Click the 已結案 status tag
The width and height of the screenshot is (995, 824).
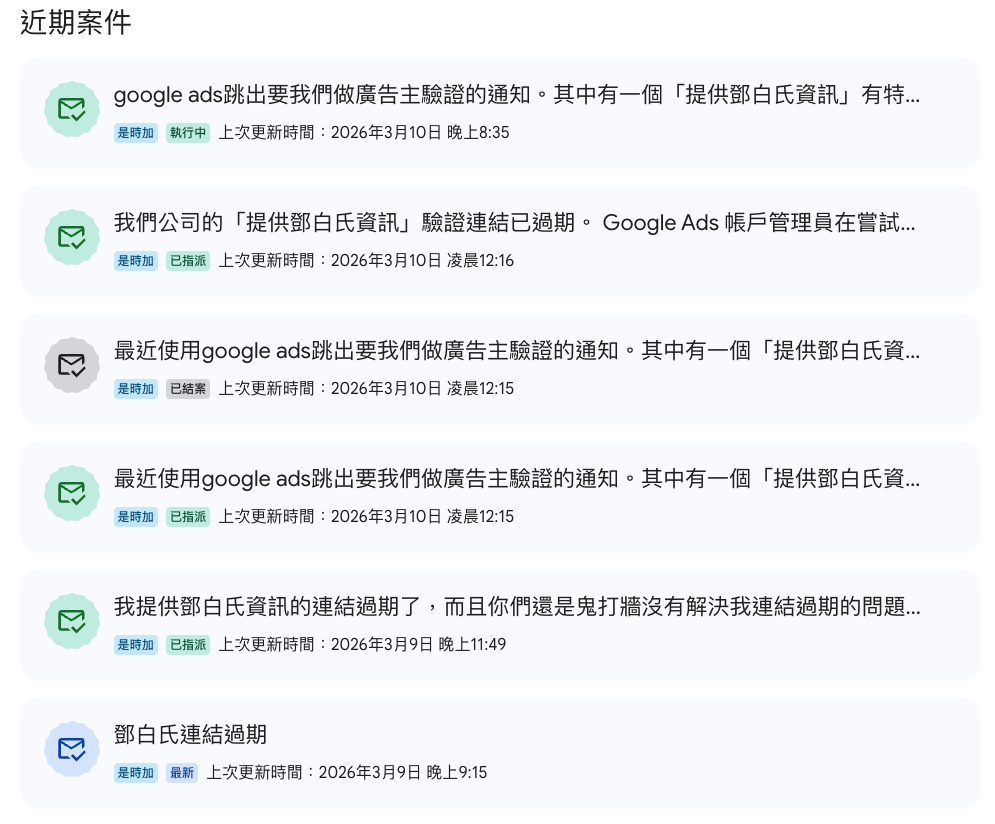click(x=188, y=389)
